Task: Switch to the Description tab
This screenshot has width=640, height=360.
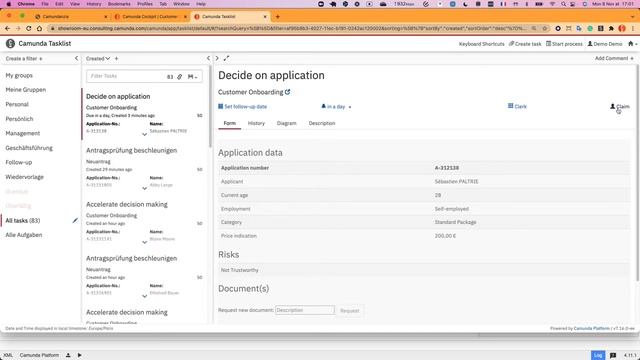Action: click(x=322, y=123)
